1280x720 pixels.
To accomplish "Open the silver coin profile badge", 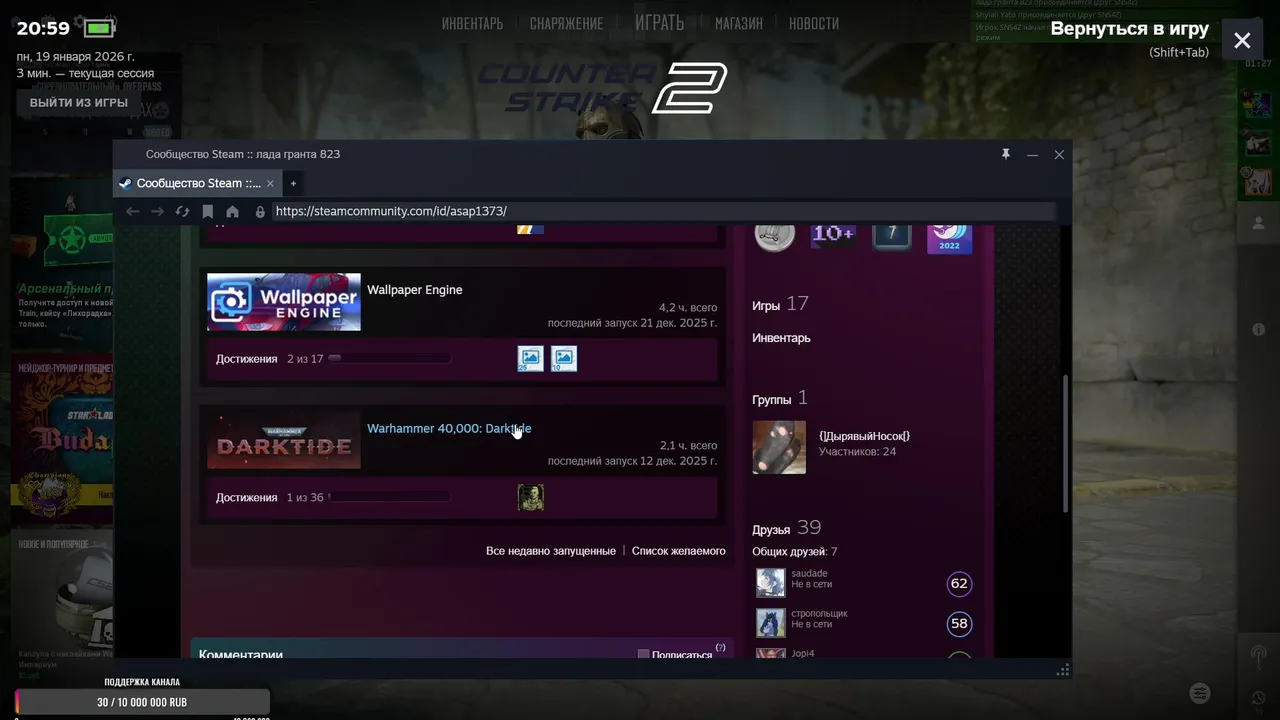I will 774,236.
